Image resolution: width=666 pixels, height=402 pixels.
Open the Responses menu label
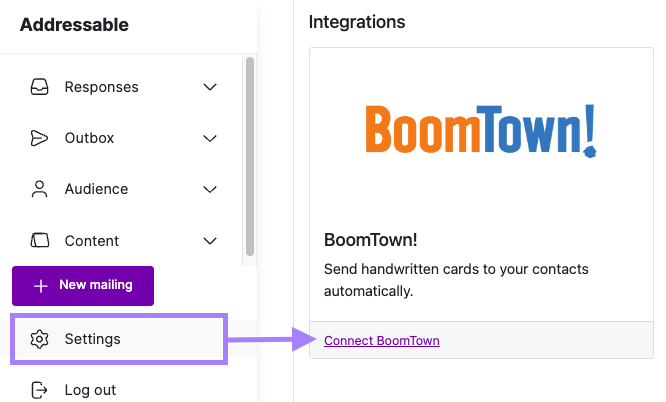pos(101,87)
